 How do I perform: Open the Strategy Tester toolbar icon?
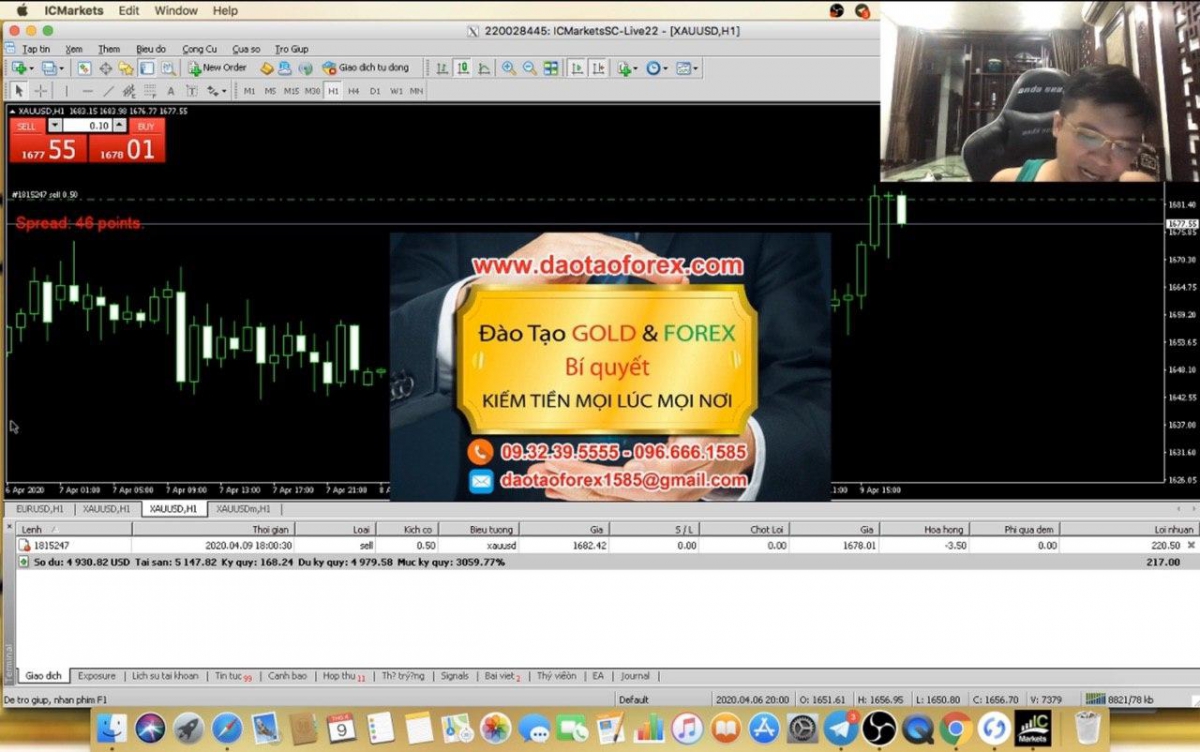pyautogui.click(x=167, y=68)
